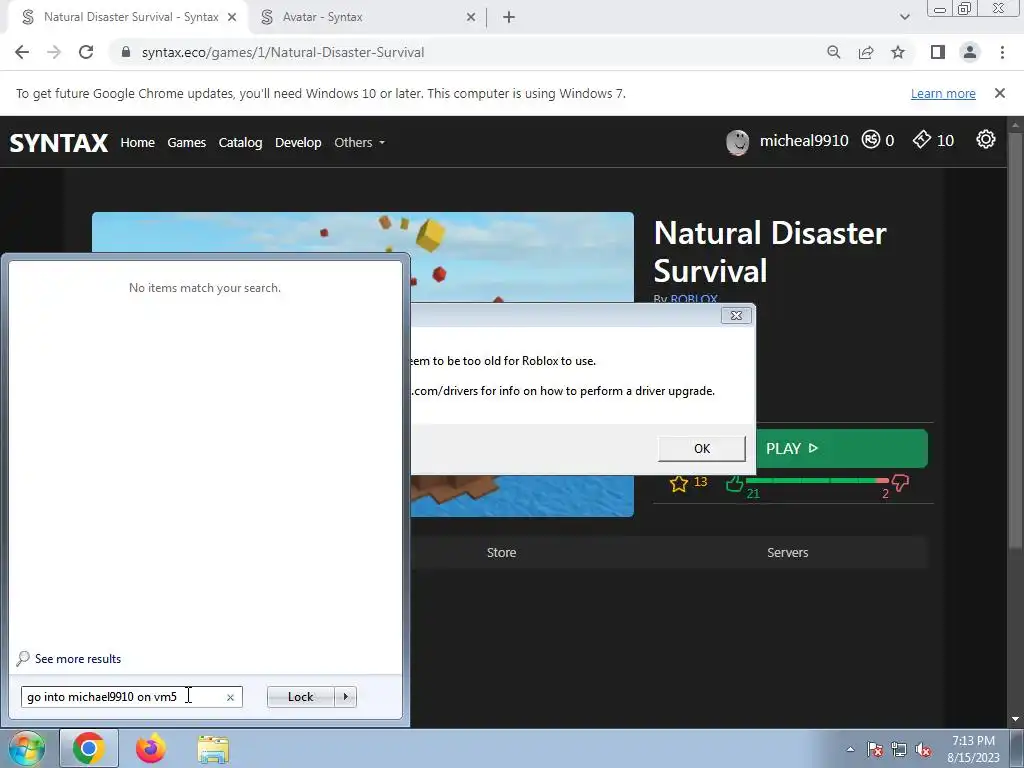The height and width of the screenshot is (768, 1024).
Task: Click the lock icon in address bar
Action: (x=126, y=52)
